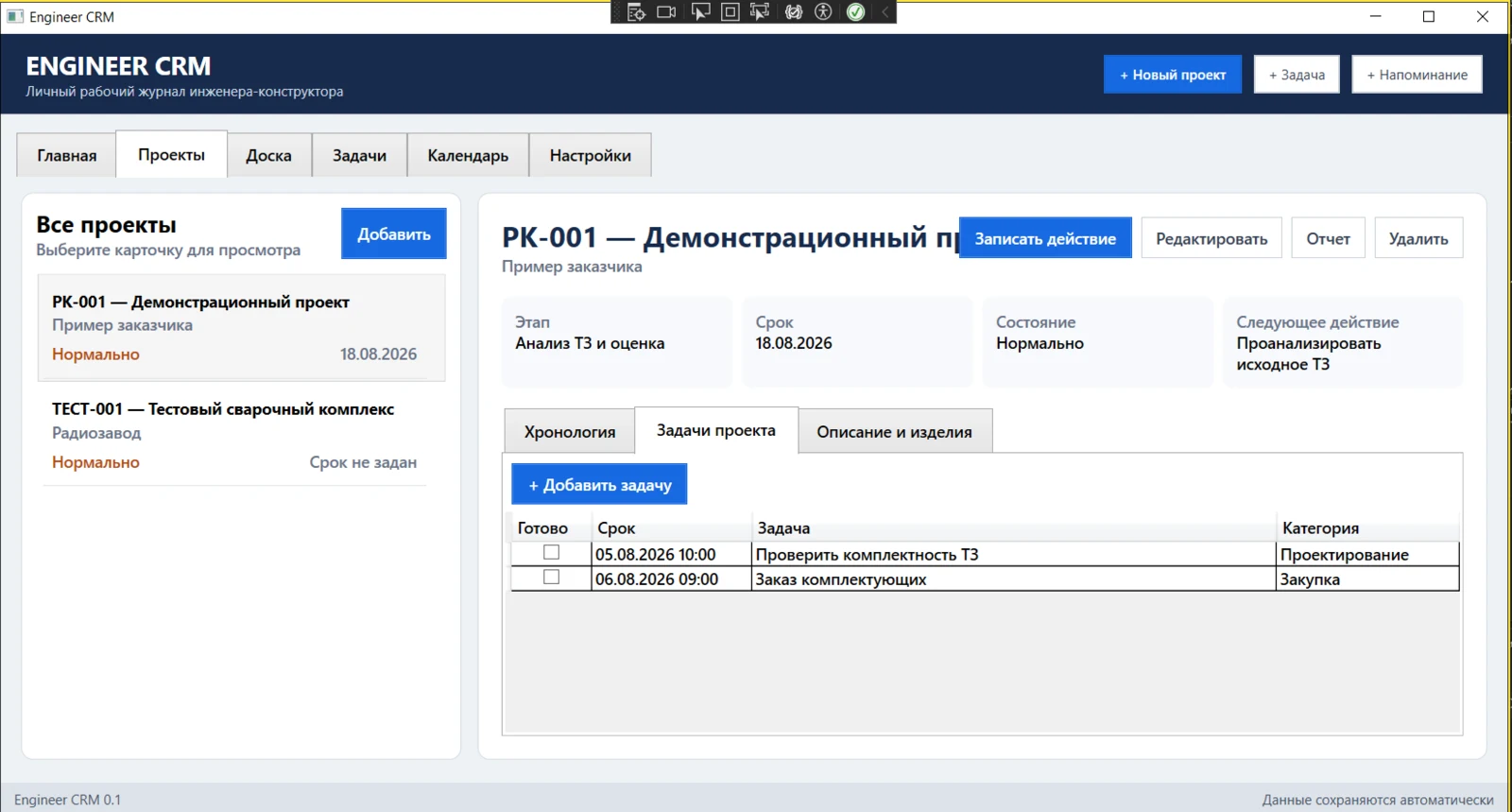Screen dimensions: 1512x812
Task: Click the + Задача header button
Action: (1297, 75)
